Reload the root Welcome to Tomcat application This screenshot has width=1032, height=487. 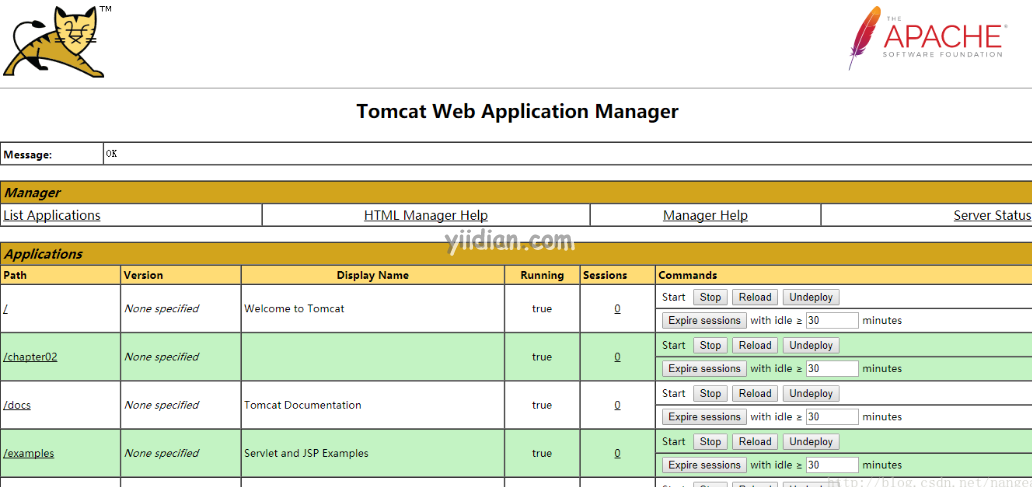tap(755, 297)
